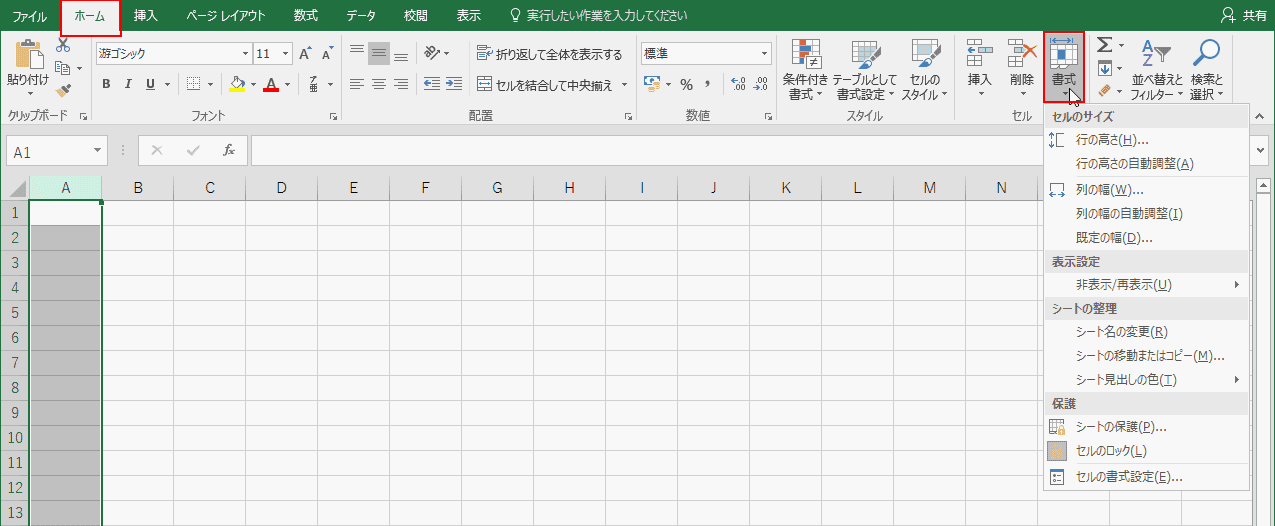This screenshot has width=1275, height=526.
Task: Click the accounting currency format icon
Action: (x=652, y=84)
